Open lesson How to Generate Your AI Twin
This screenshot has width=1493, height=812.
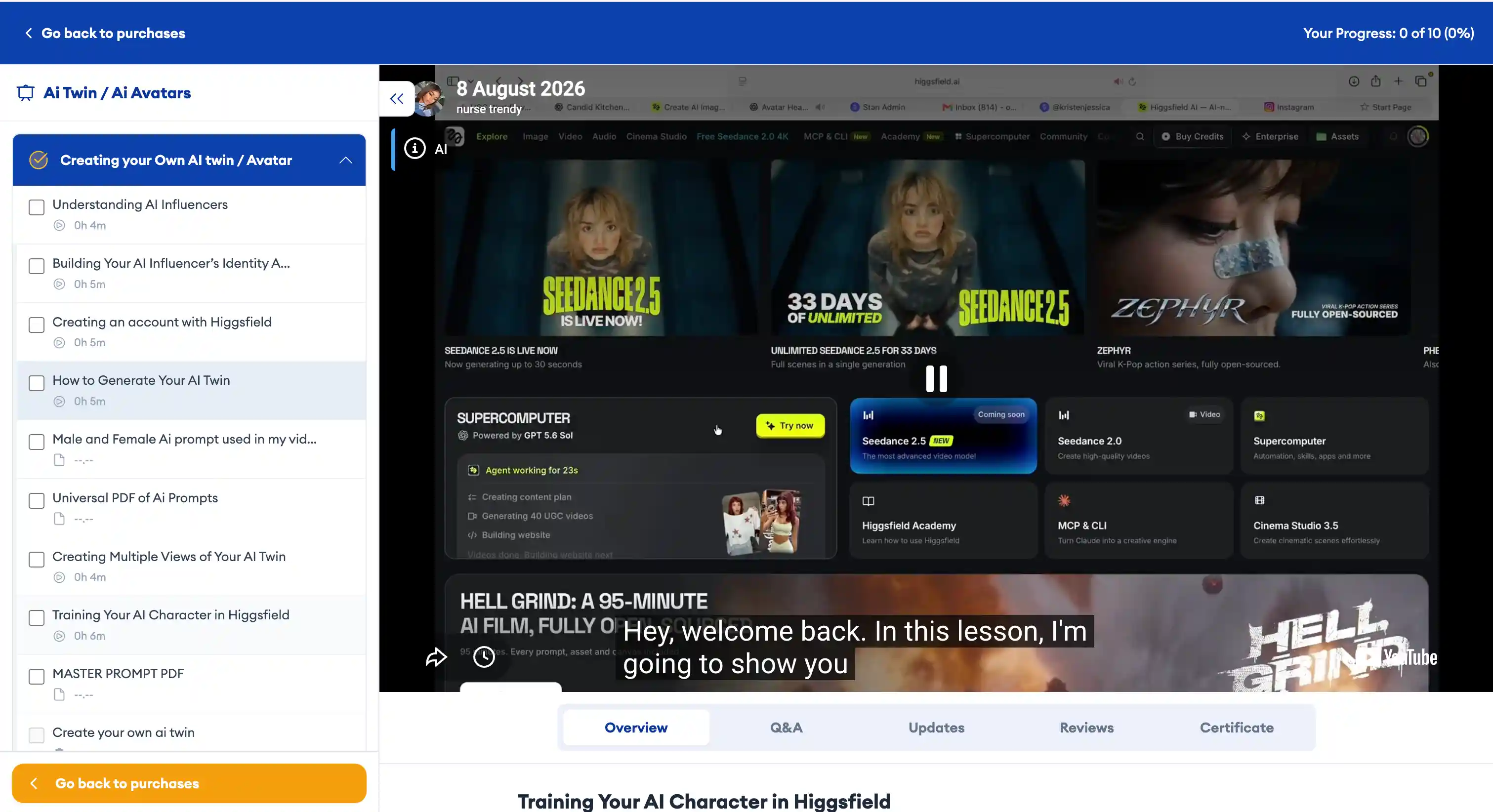point(141,380)
